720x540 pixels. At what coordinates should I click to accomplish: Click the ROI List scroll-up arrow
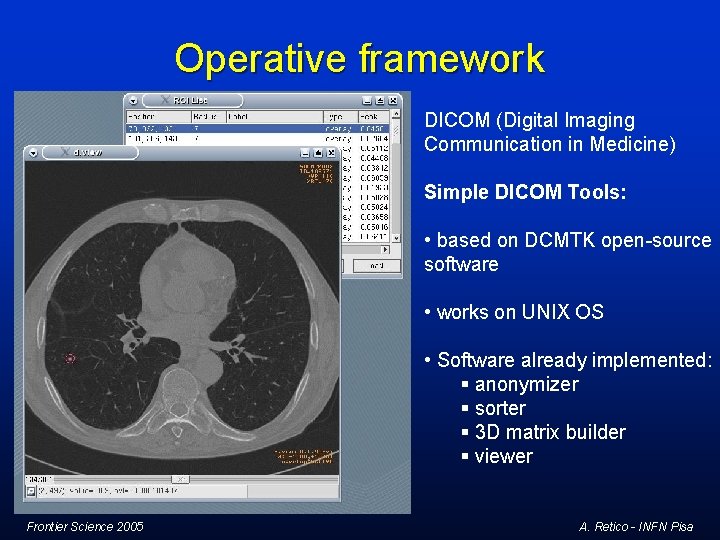pyautogui.click(x=396, y=113)
